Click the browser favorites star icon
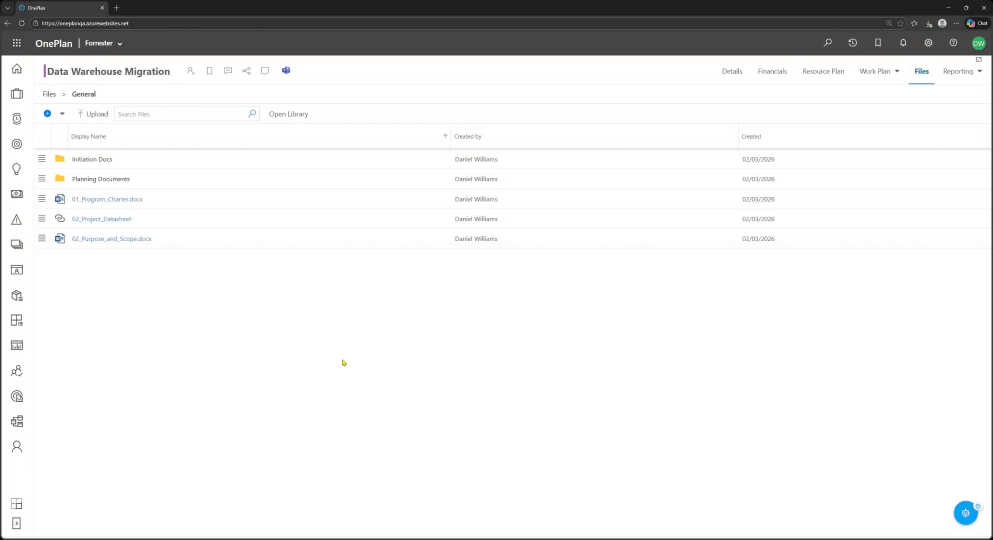This screenshot has width=993, height=540. click(900, 23)
